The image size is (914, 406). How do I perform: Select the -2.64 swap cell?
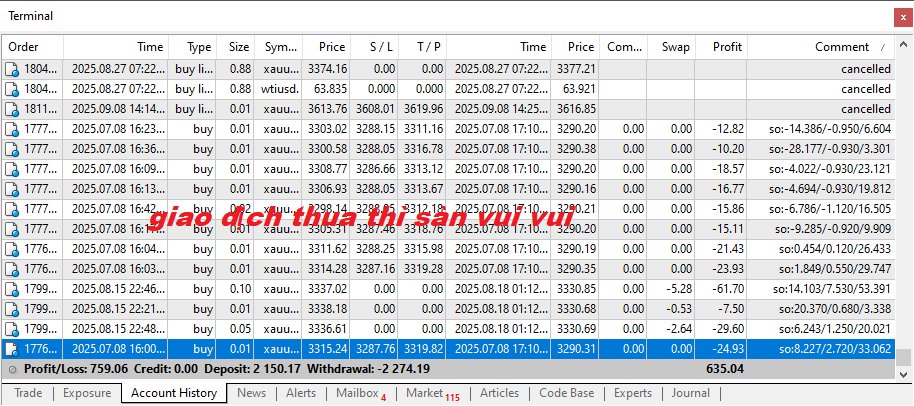[x=671, y=329]
